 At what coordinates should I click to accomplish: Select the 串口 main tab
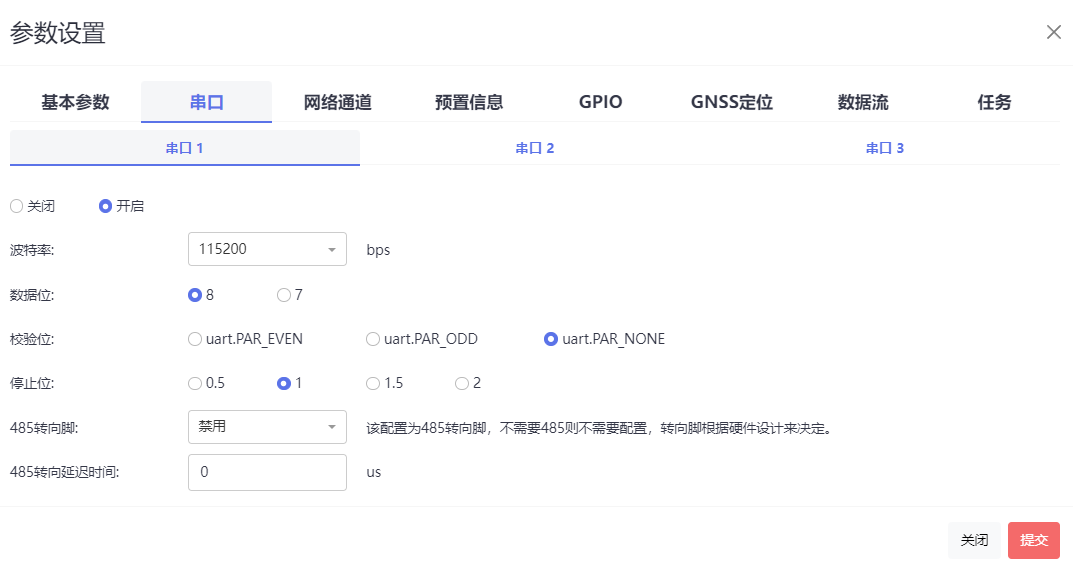pyautogui.click(x=207, y=102)
